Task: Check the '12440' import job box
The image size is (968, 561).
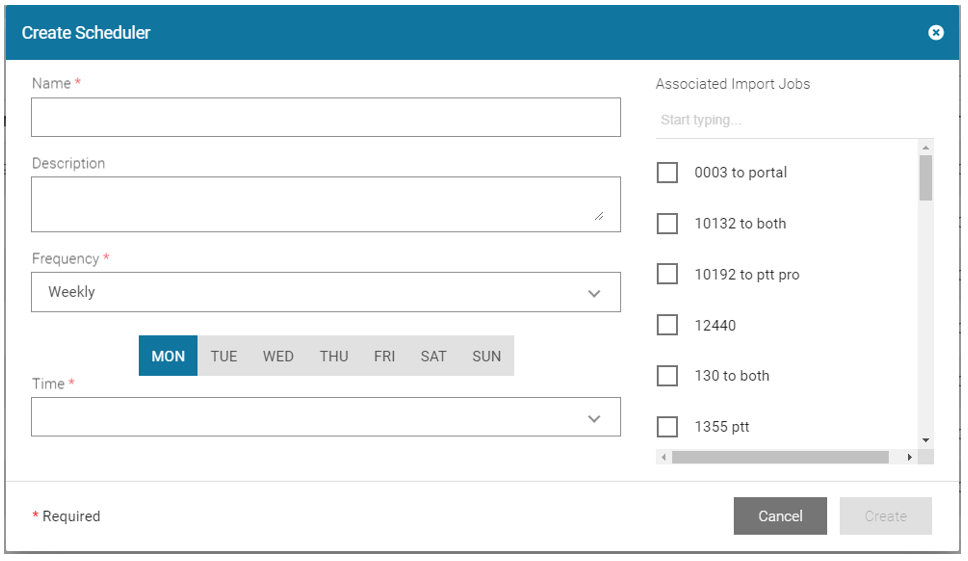Action: click(667, 325)
